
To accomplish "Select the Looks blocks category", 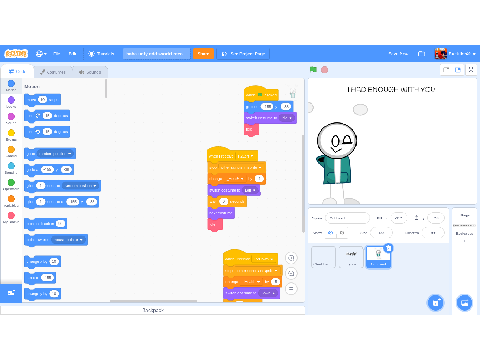I will pos(11,102).
